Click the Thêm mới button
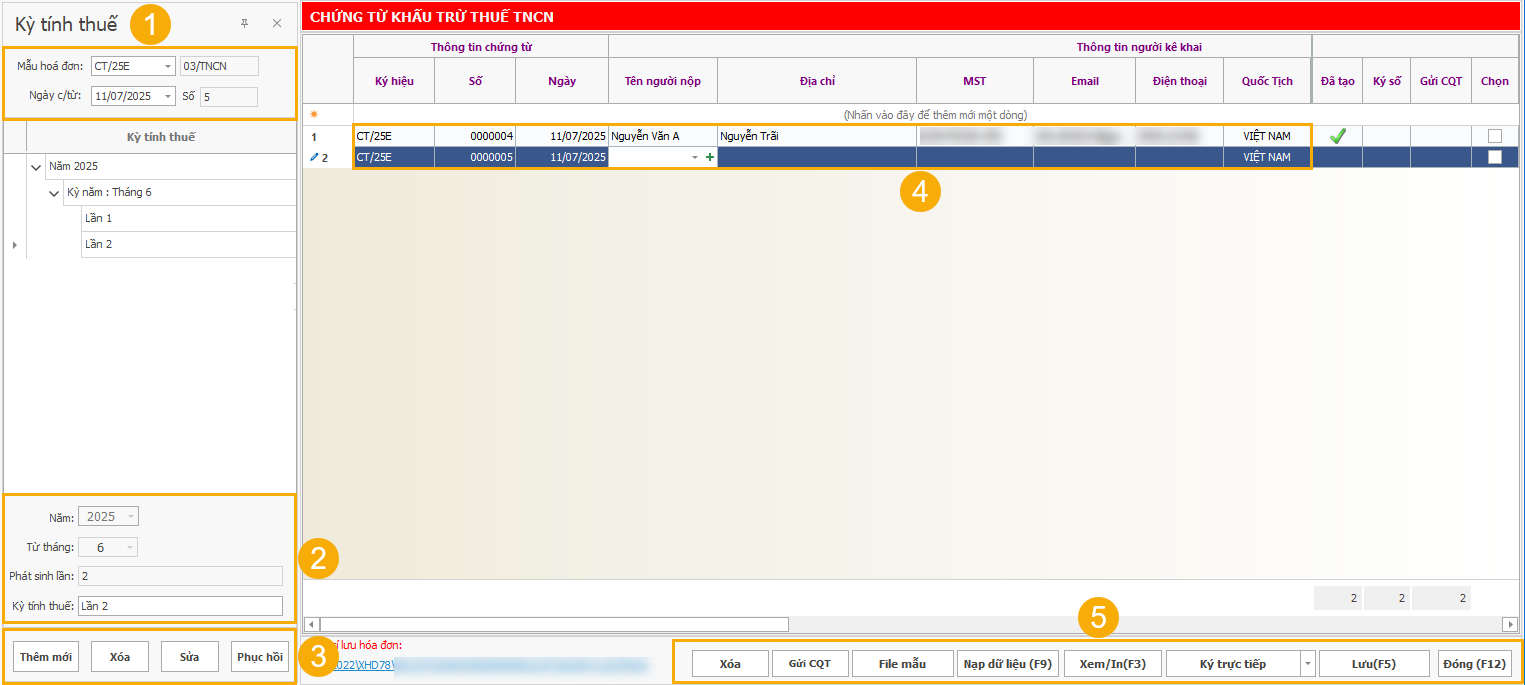This screenshot has width=1525, height=685. tap(46, 657)
